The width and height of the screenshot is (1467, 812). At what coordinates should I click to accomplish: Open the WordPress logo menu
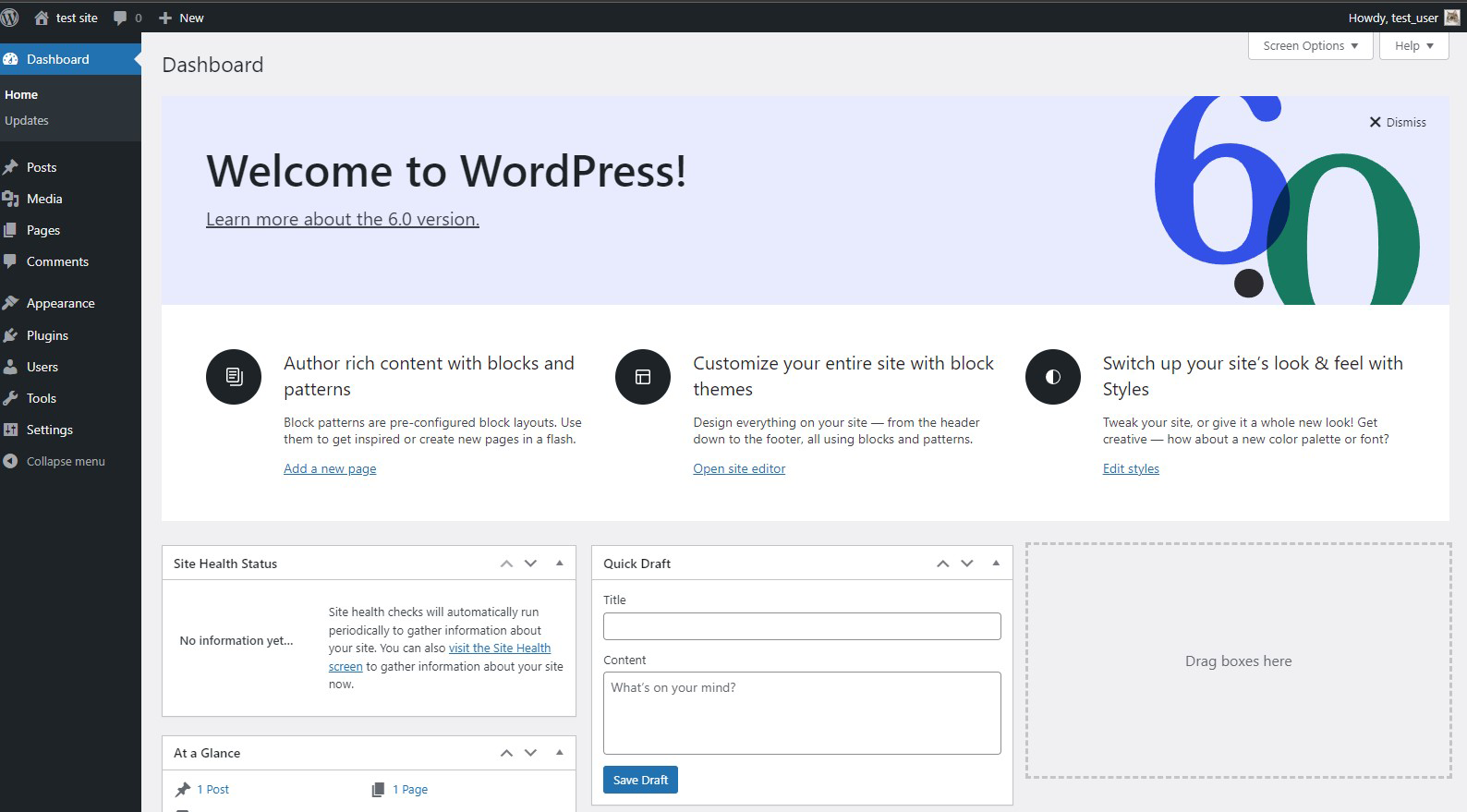tap(9, 18)
